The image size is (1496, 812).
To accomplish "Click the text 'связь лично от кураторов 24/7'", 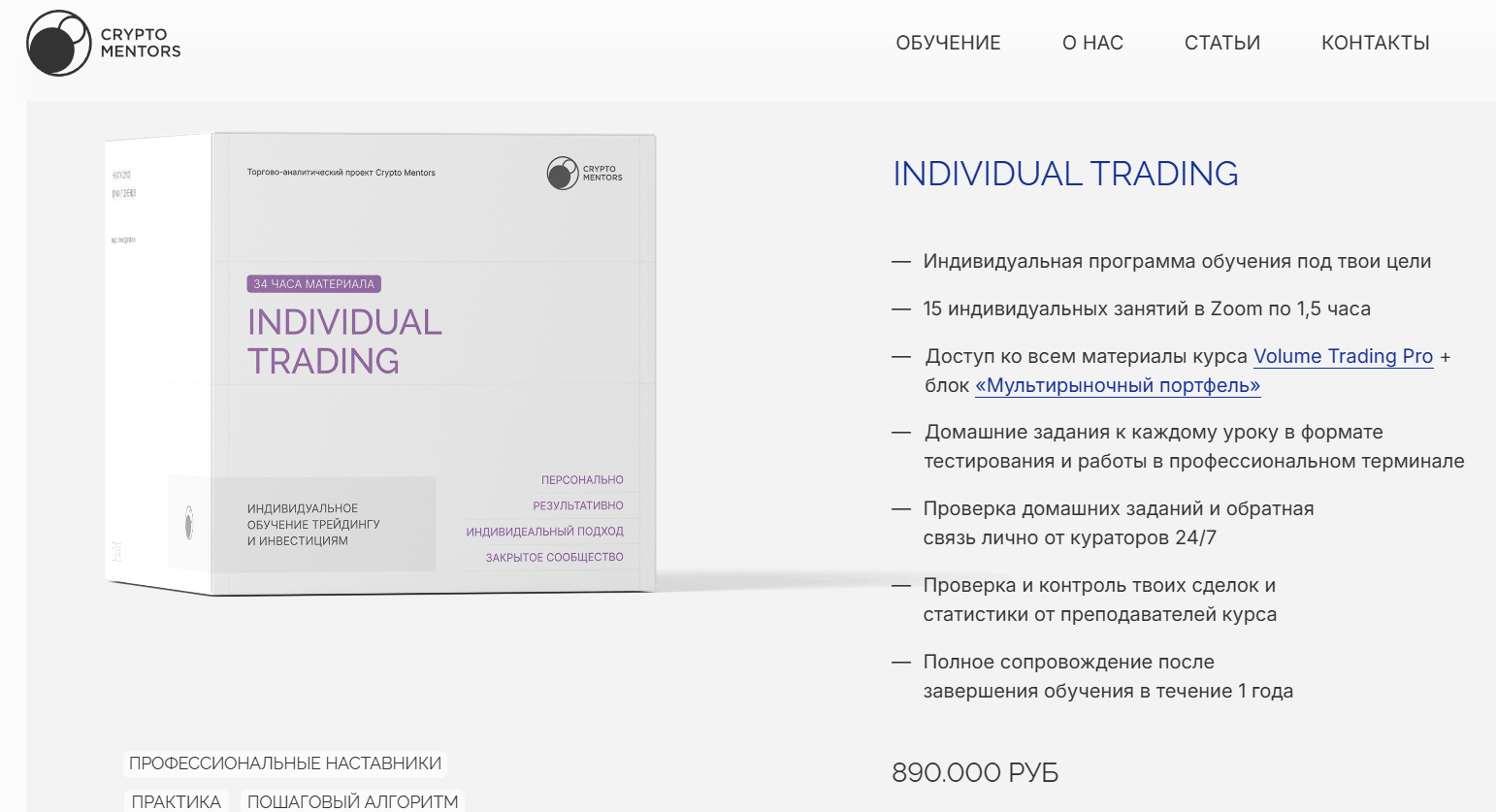I will coord(1069,537).
